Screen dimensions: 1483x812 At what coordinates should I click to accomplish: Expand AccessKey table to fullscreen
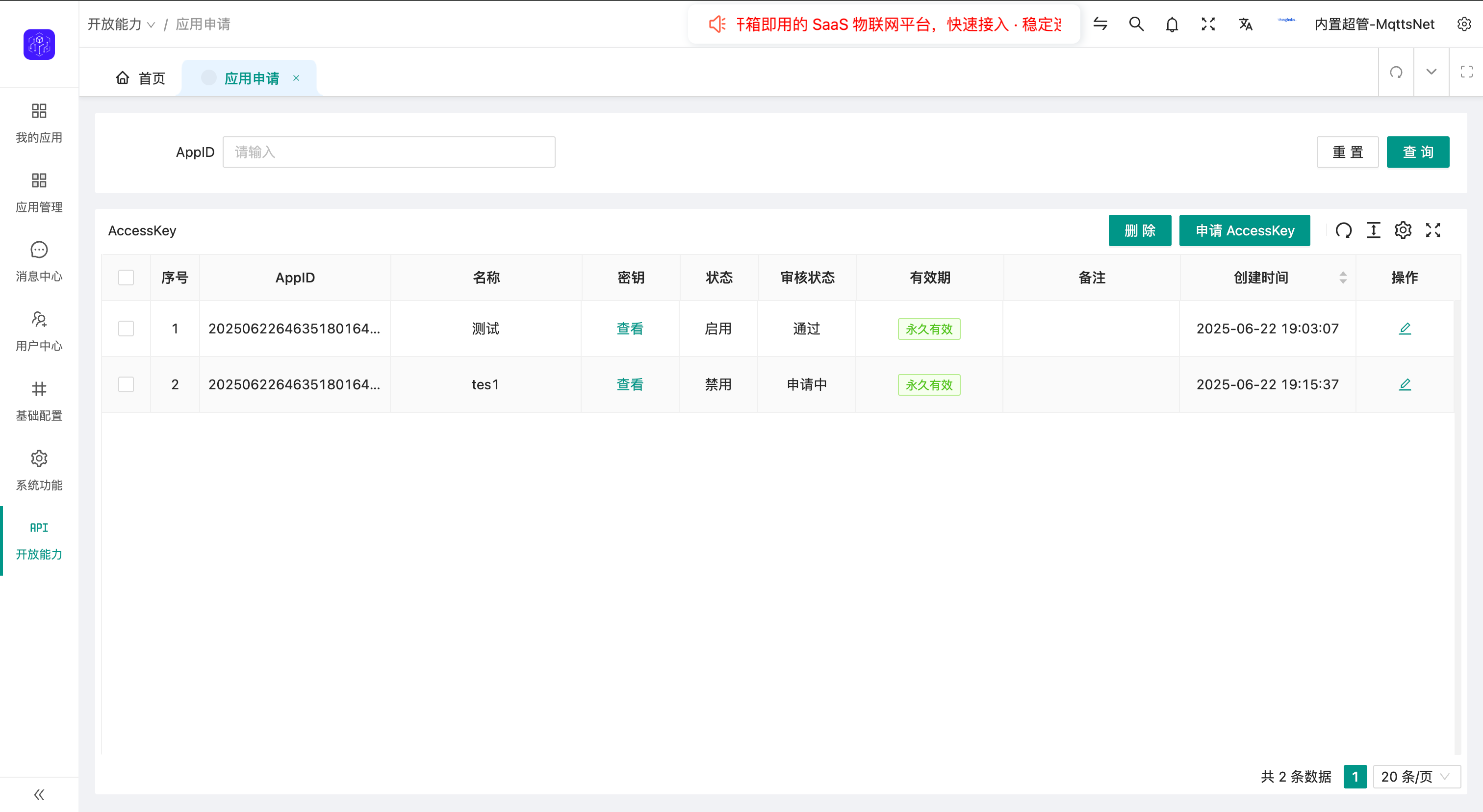1433,230
